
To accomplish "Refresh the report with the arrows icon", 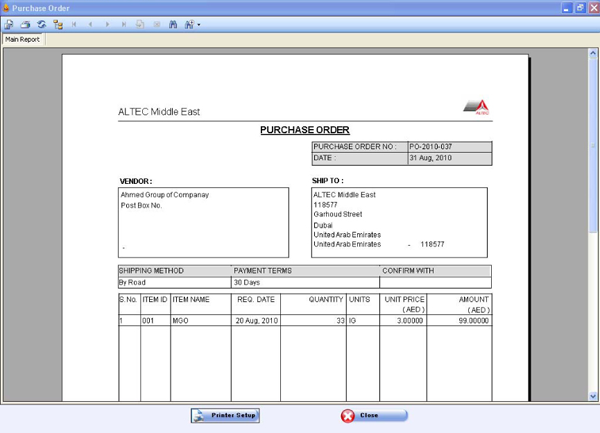I will (x=41, y=24).
